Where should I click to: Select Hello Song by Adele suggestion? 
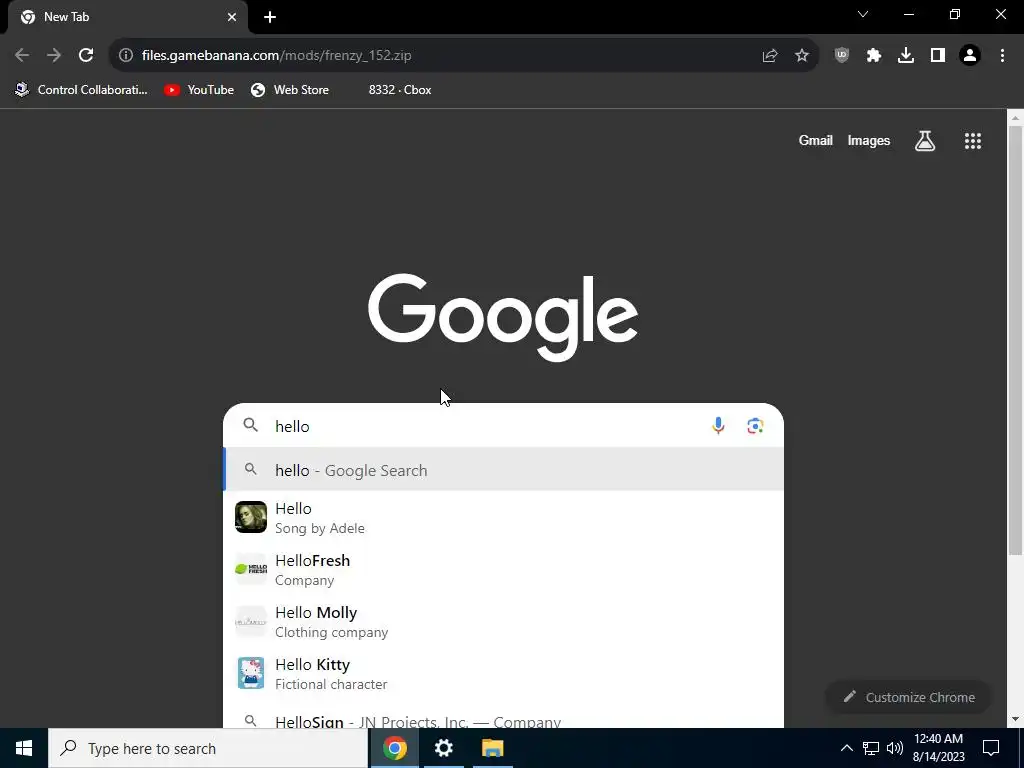504,517
